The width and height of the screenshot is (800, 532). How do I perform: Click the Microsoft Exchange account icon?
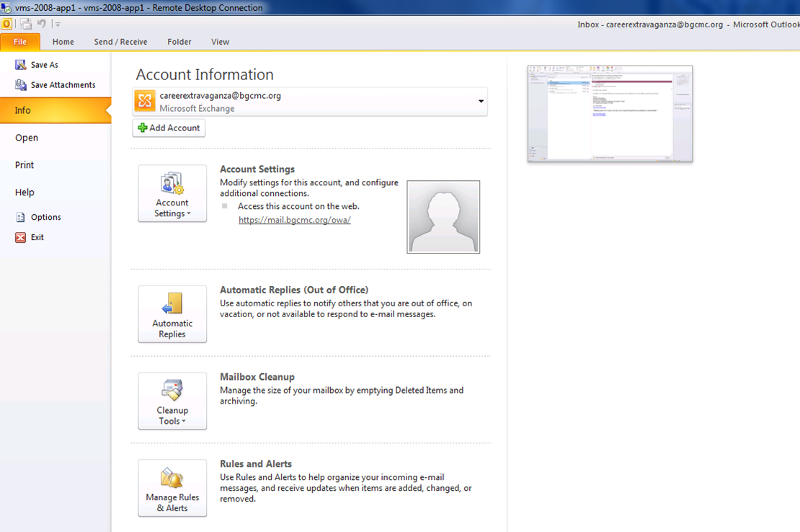145,100
